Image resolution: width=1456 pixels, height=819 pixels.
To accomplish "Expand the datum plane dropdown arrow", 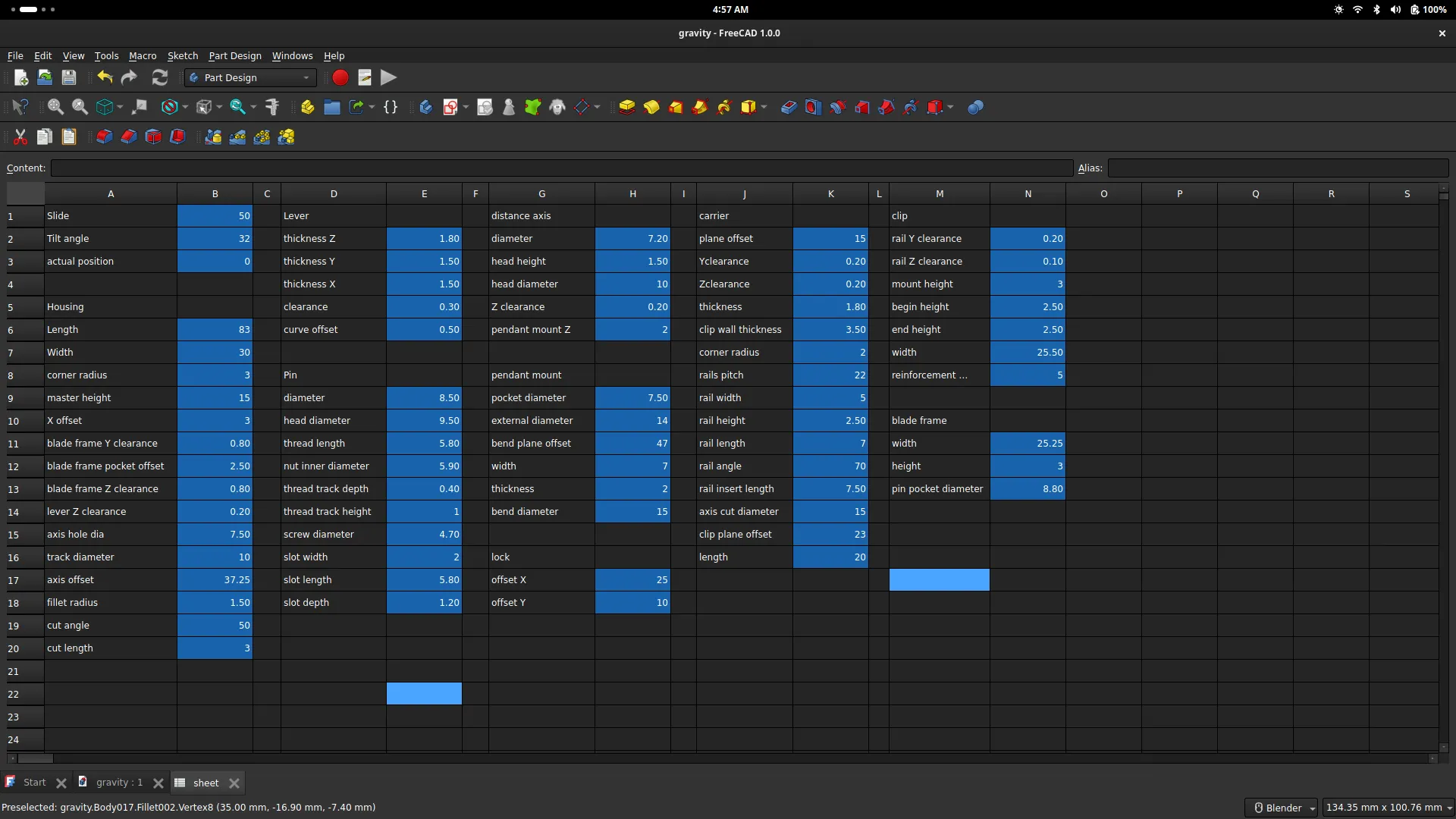I will (597, 107).
